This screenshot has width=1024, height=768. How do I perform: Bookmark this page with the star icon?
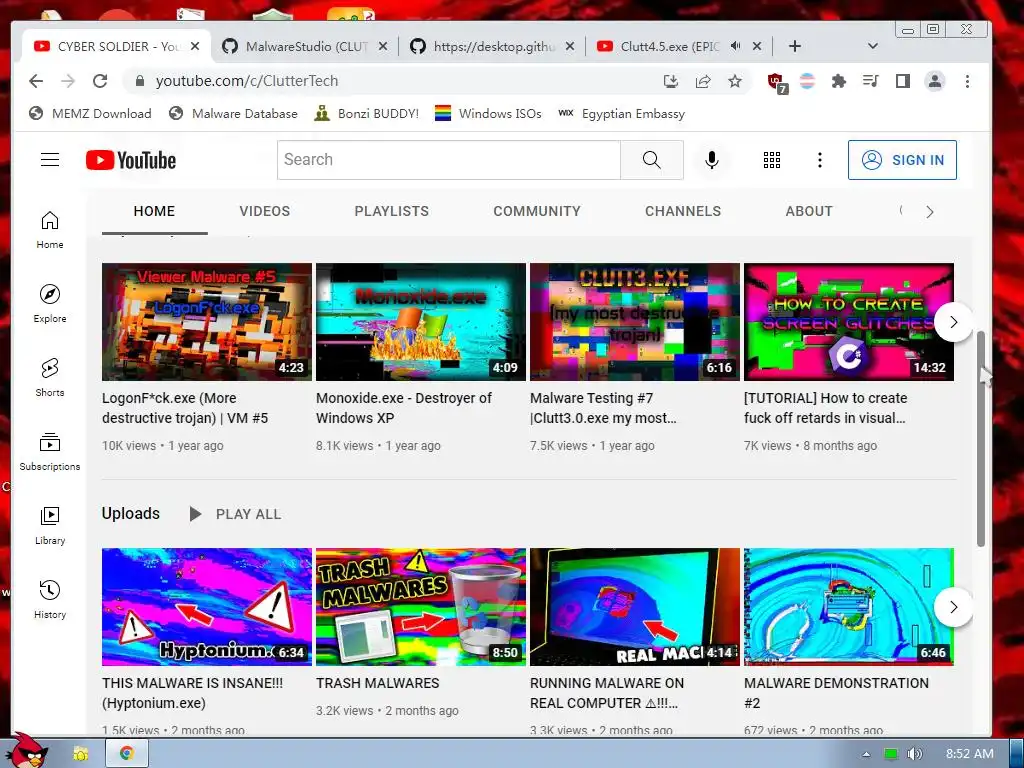pyautogui.click(x=735, y=81)
